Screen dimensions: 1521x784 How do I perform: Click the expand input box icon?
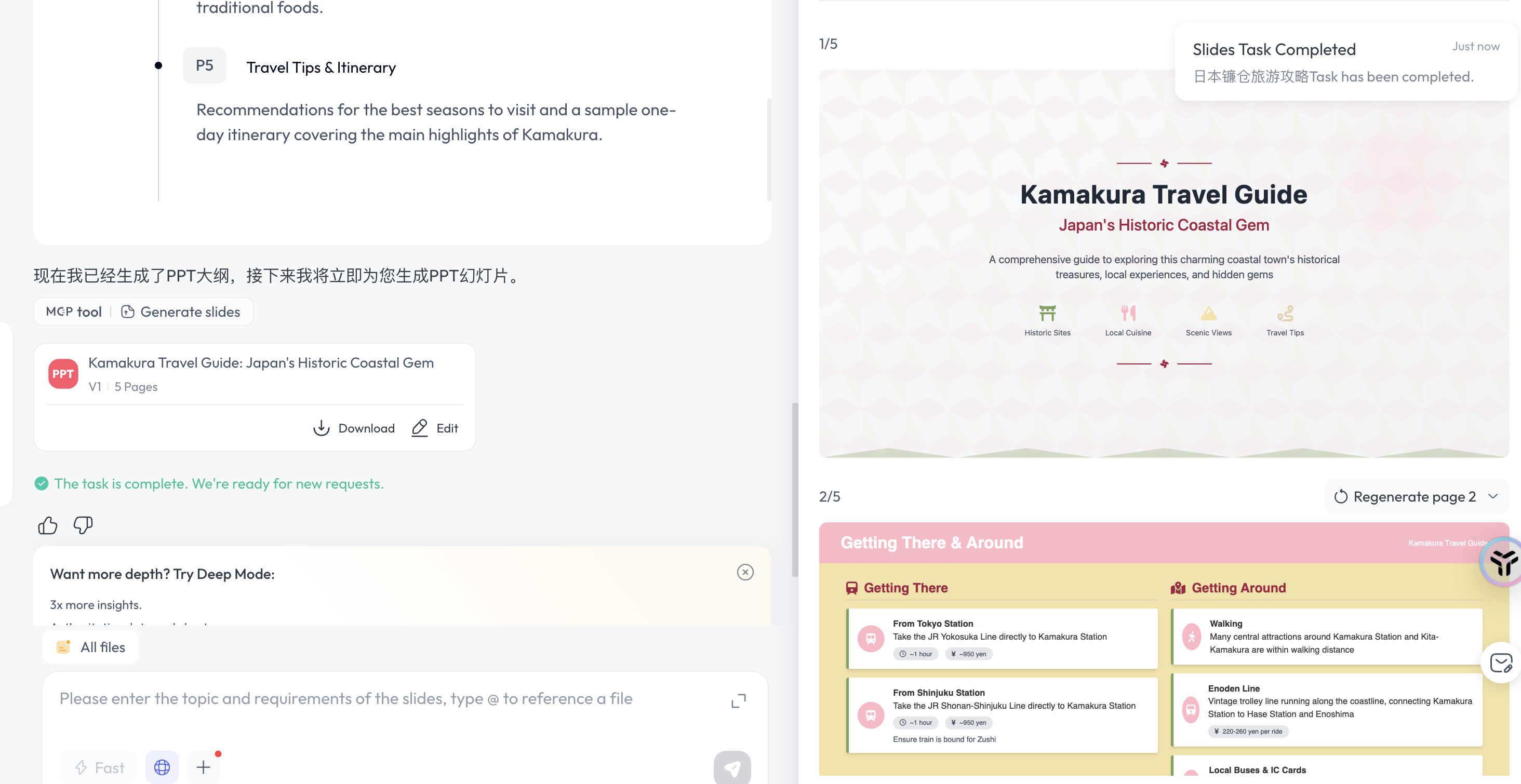coord(739,701)
